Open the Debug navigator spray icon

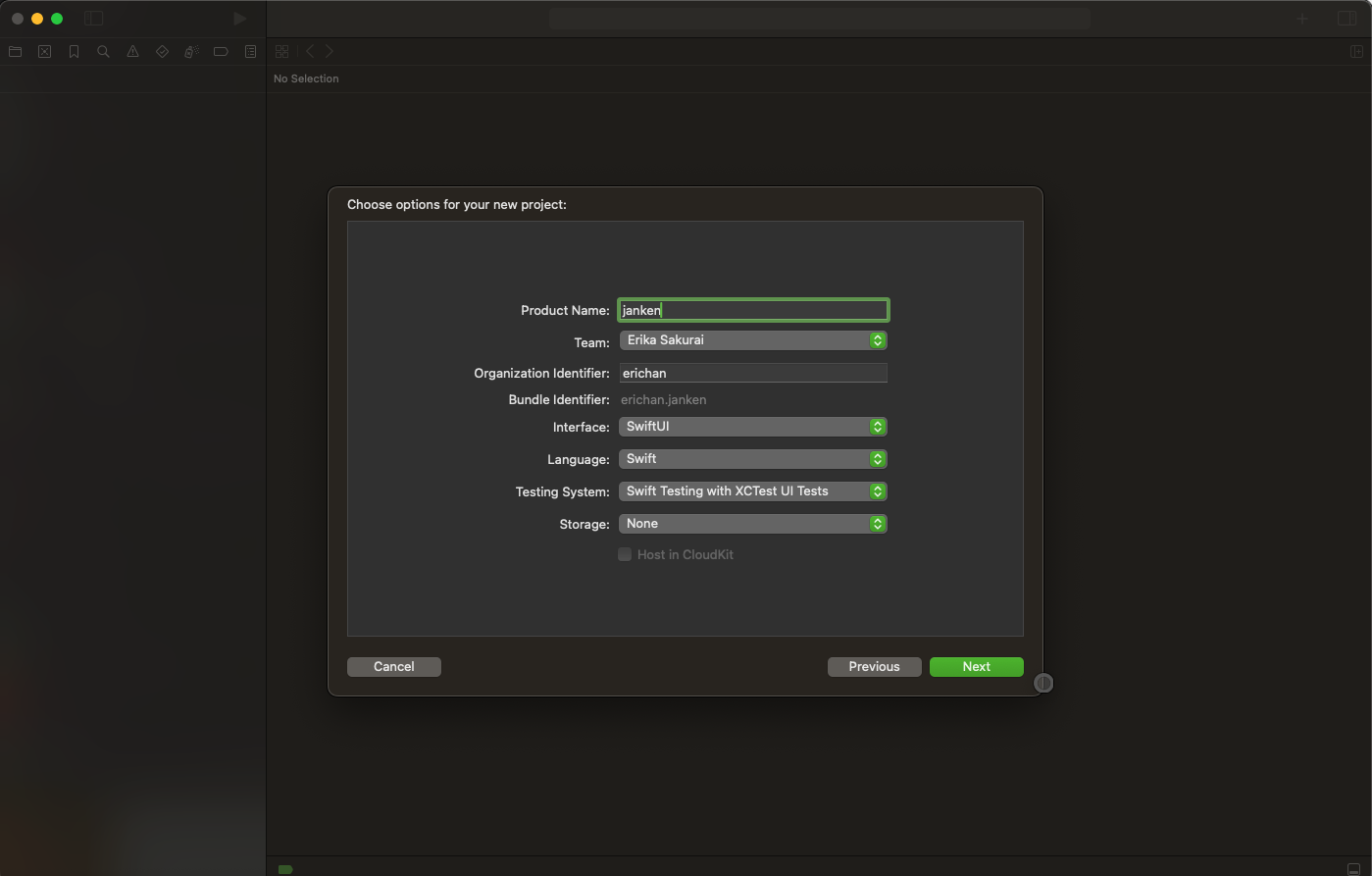(191, 51)
